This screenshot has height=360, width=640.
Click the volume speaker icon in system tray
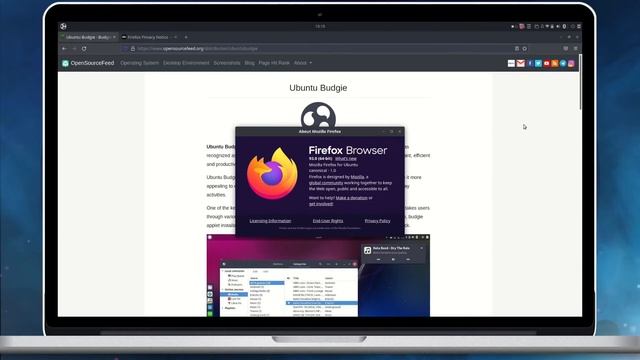[x=558, y=27]
